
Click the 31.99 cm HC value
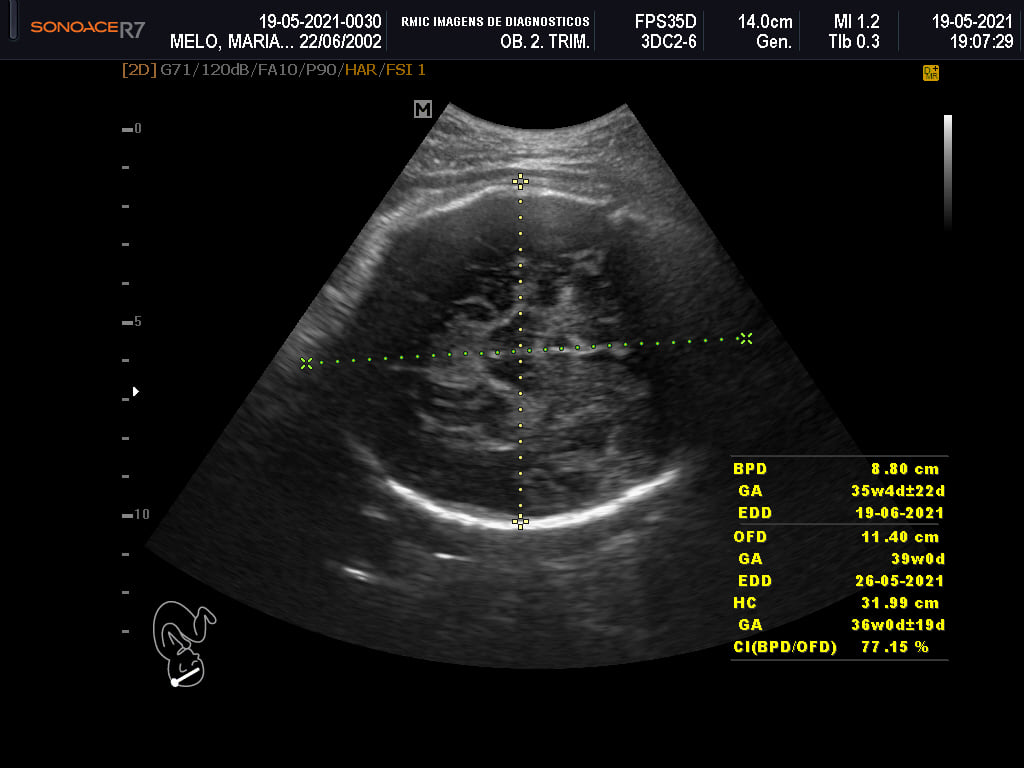click(900, 603)
